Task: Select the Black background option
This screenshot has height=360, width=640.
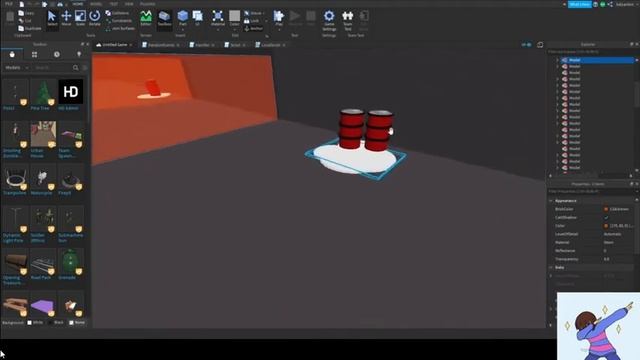Action: [56, 322]
